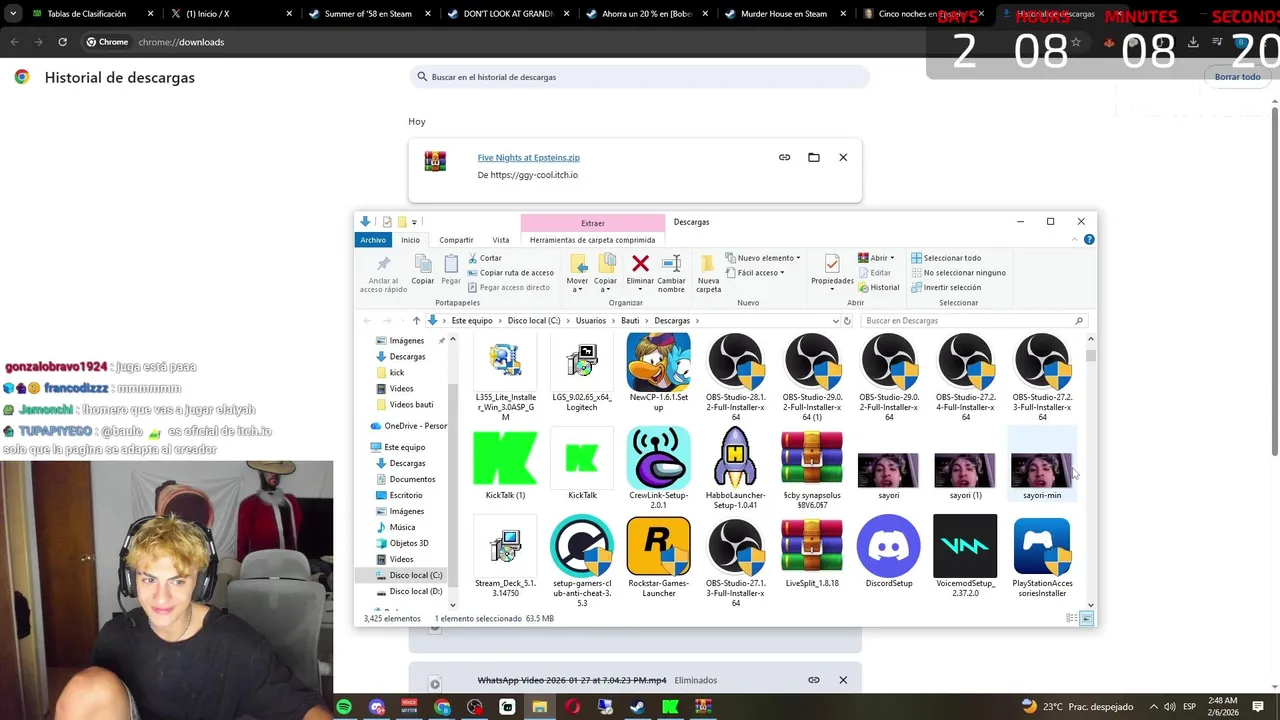1280x720 pixels.
Task: Select Disco local (D:) in the tree
Action: [x=415, y=591]
